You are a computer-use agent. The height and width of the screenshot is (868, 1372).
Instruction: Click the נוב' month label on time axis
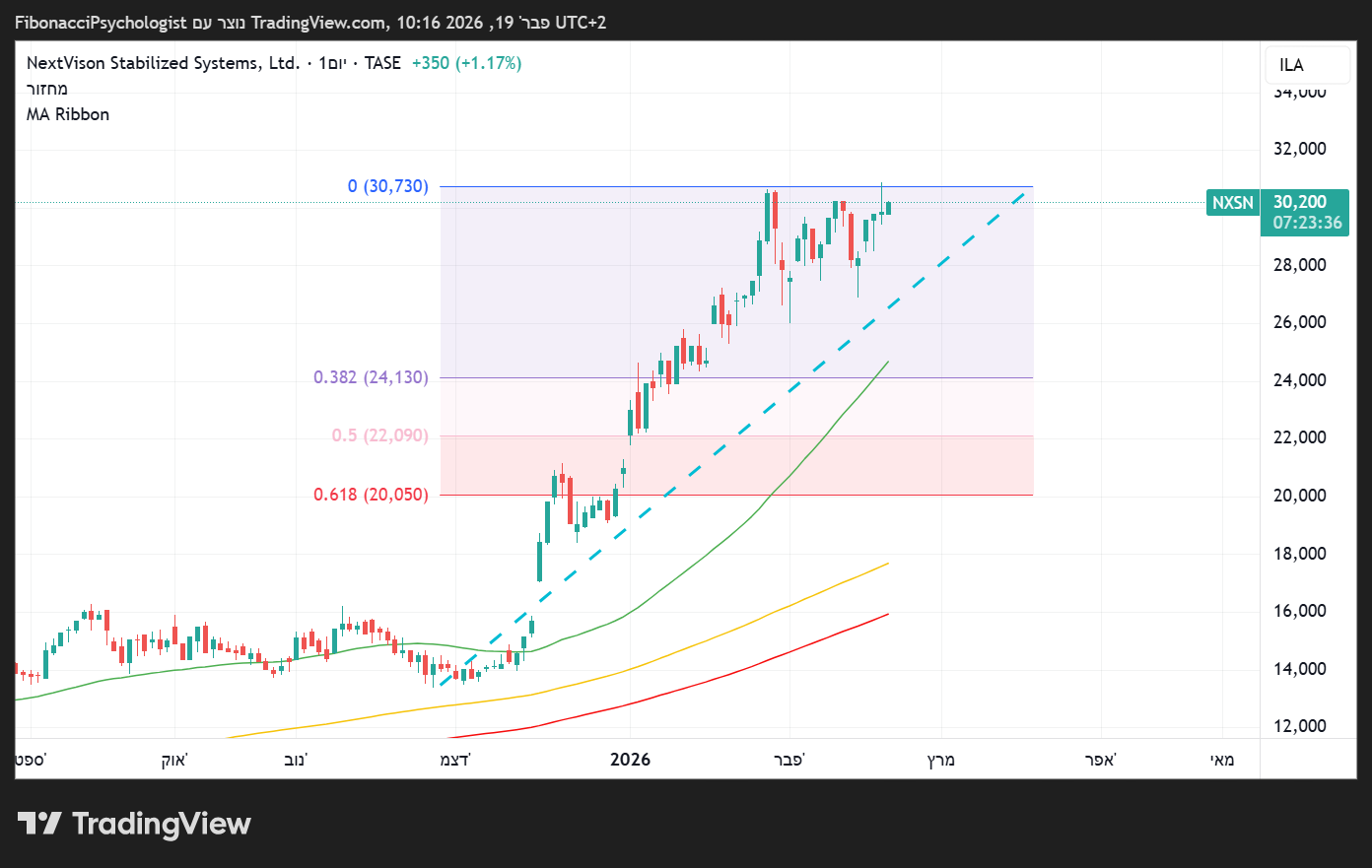click(295, 760)
